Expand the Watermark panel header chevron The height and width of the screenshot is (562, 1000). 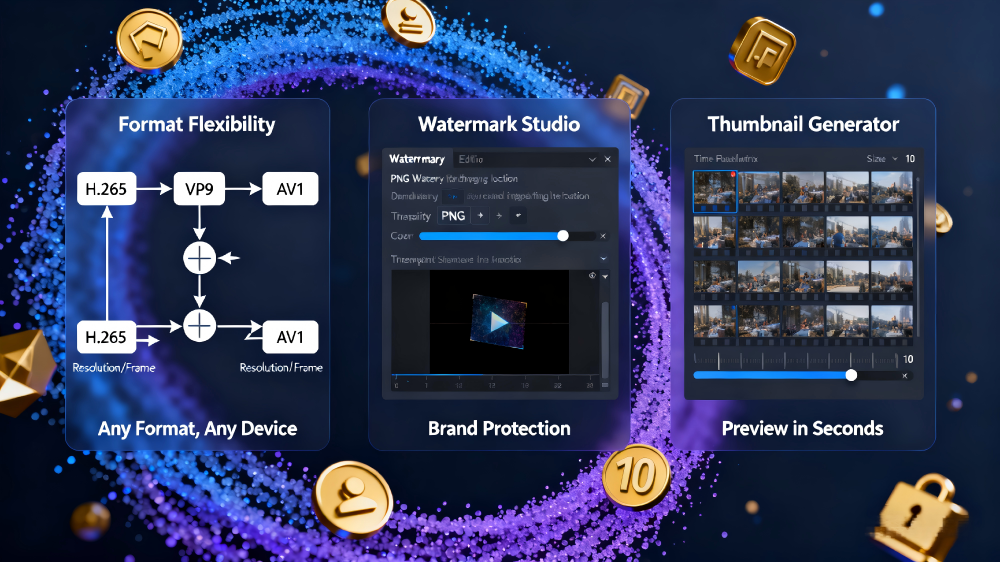point(592,159)
